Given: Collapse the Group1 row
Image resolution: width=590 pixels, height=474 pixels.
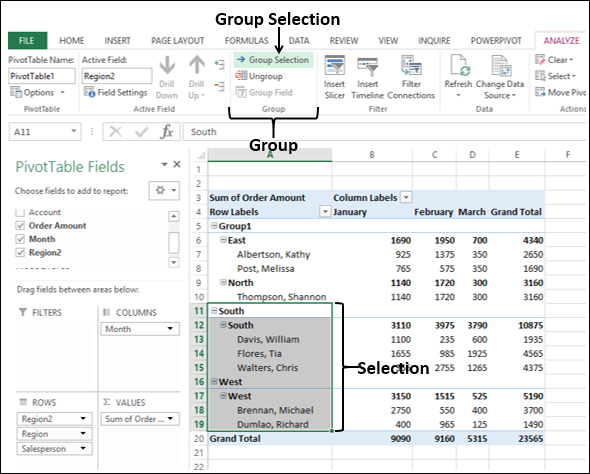Looking at the screenshot, I should 214,226.
